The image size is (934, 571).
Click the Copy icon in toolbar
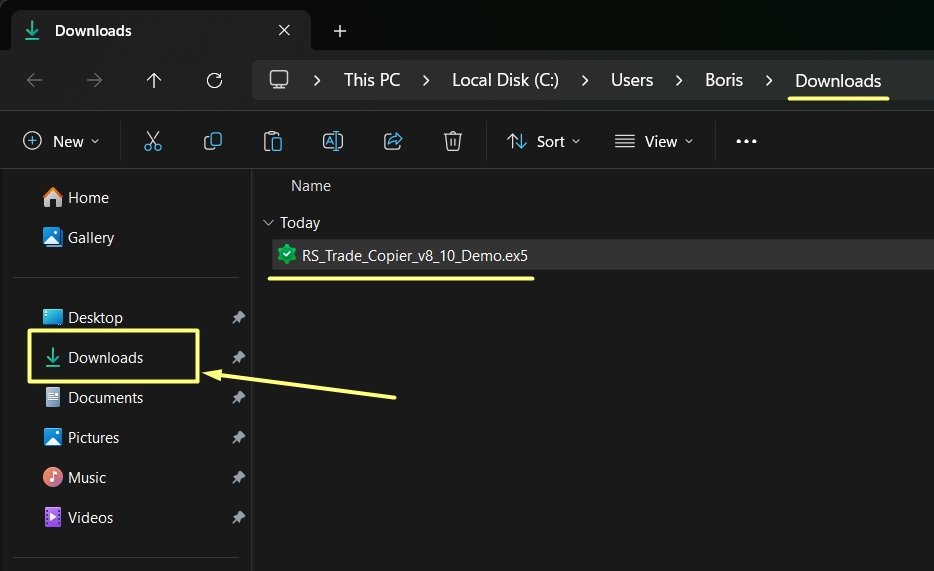(x=213, y=141)
